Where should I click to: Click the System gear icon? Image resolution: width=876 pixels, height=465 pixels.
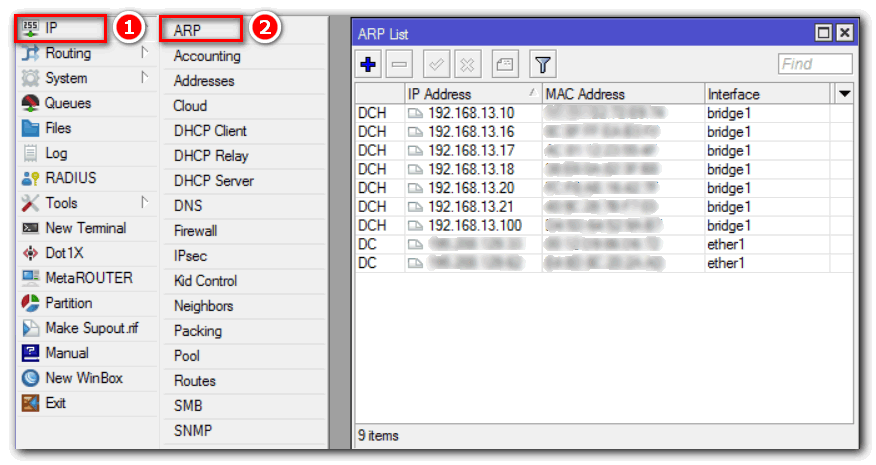click(30, 78)
